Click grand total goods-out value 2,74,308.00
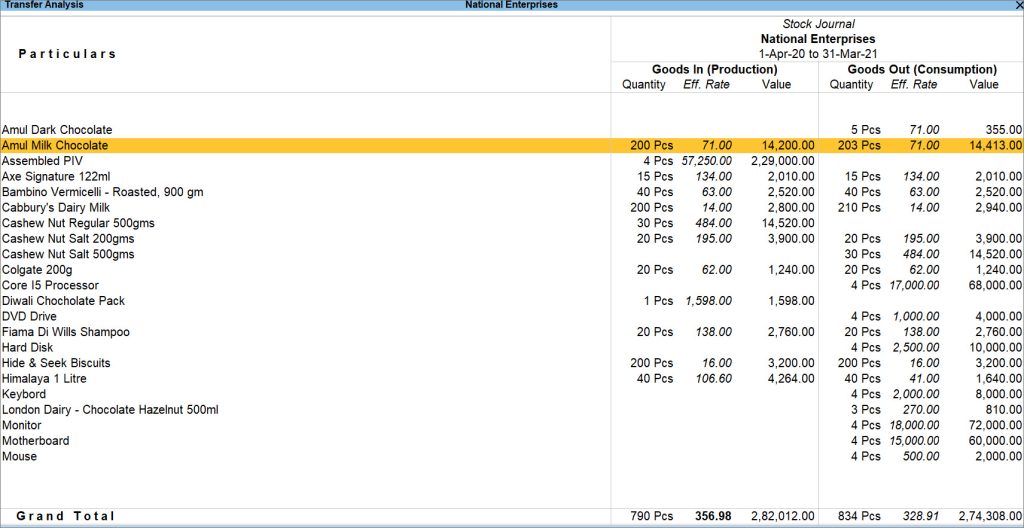1024x528 pixels. click(x=991, y=516)
